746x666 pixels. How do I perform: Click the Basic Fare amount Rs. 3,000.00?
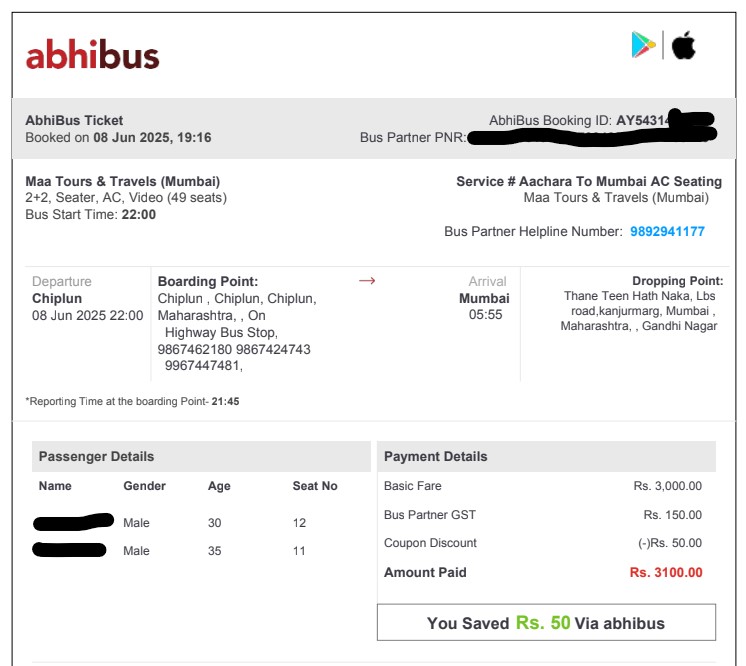pyautogui.click(x=668, y=487)
